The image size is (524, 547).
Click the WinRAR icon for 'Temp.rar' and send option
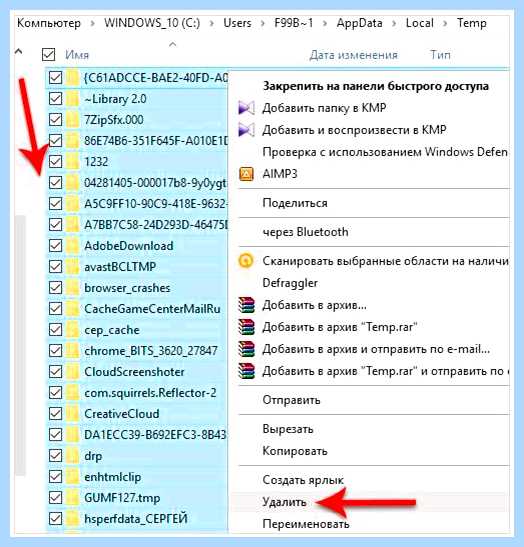(x=247, y=371)
